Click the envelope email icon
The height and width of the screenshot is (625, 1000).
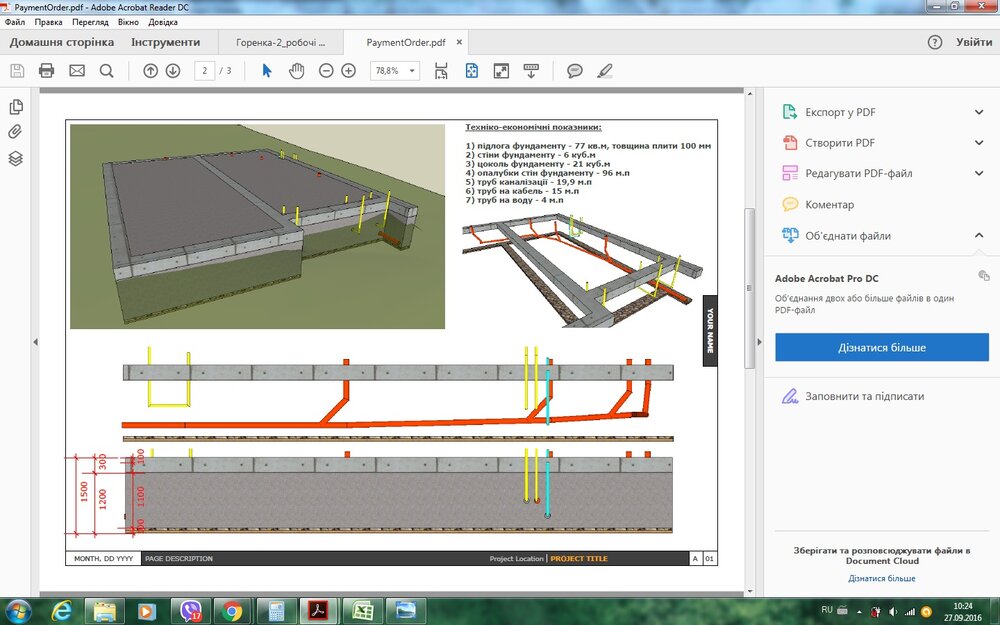[77, 71]
